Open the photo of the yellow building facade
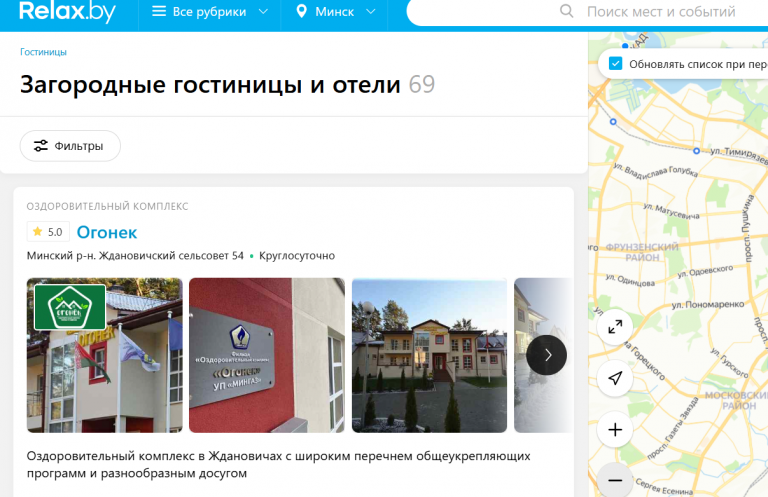 pyautogui.click(x=429, y=355)
